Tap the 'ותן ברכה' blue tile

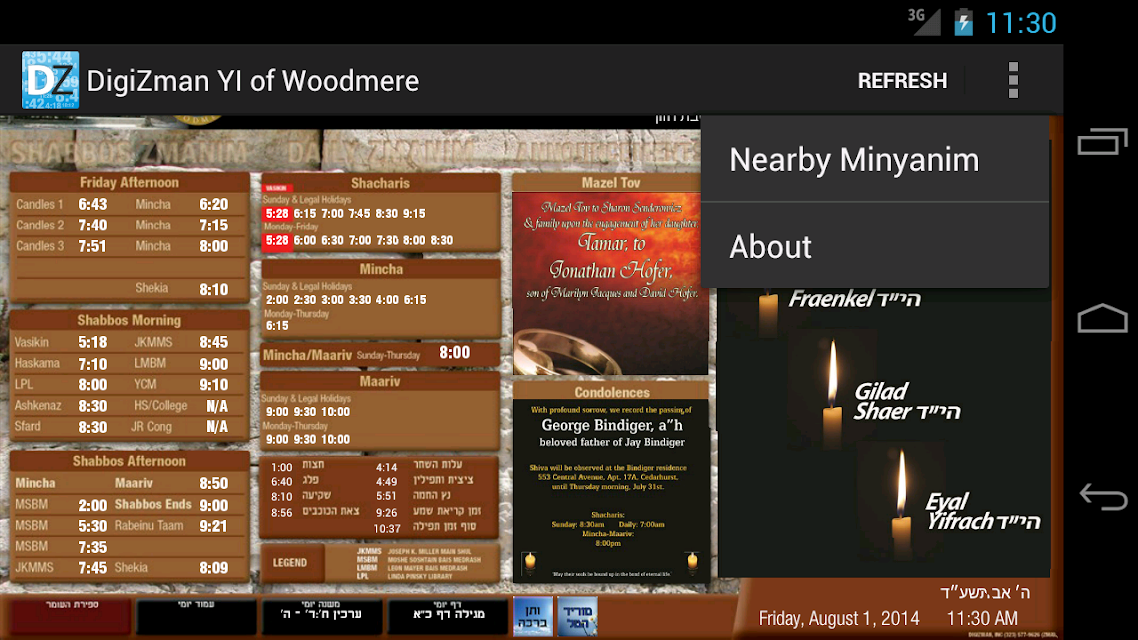(533, 616)
